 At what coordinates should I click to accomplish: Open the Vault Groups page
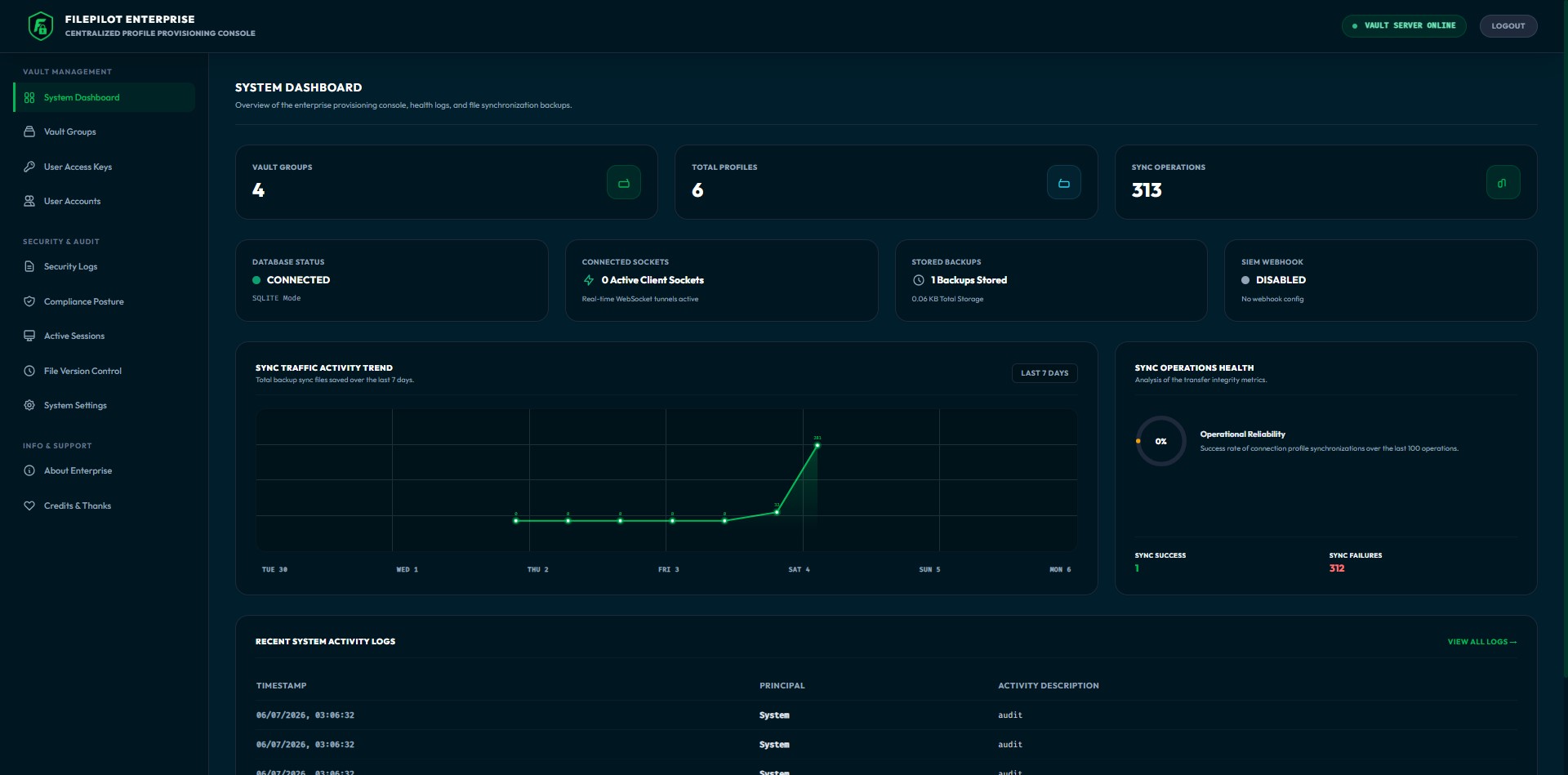tap(105, 131)
